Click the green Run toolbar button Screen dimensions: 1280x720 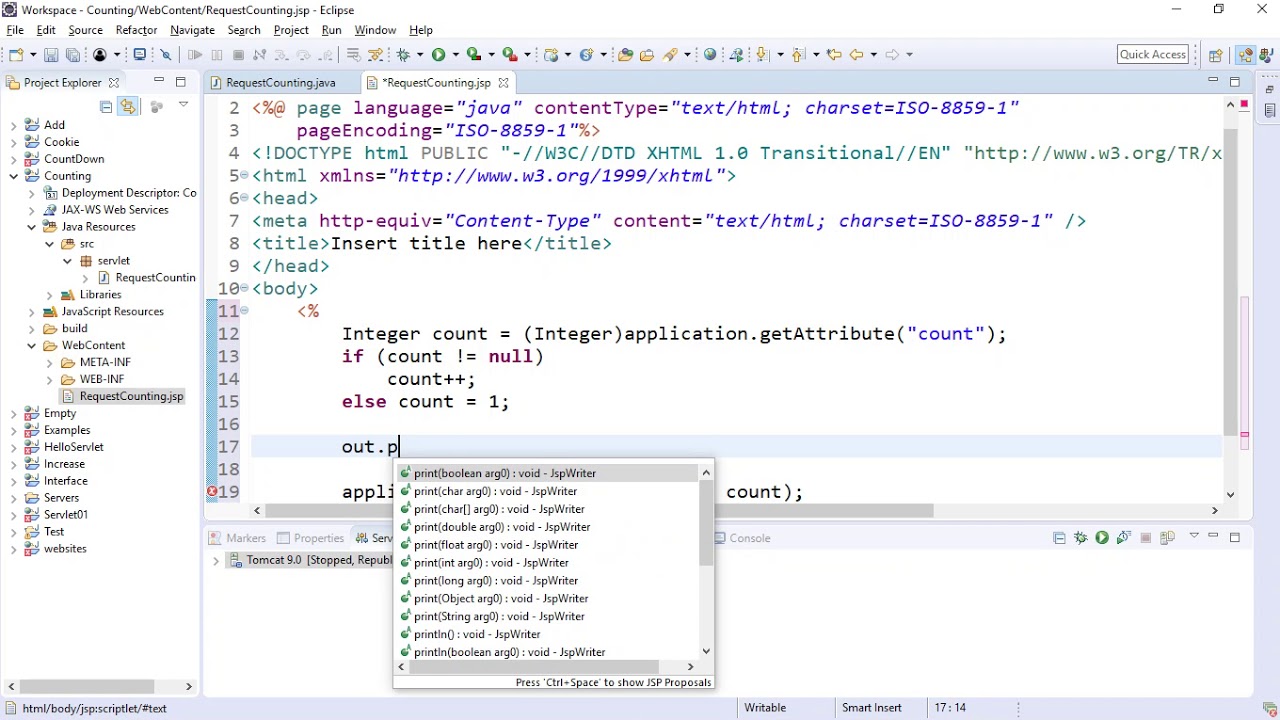[438, 55]
